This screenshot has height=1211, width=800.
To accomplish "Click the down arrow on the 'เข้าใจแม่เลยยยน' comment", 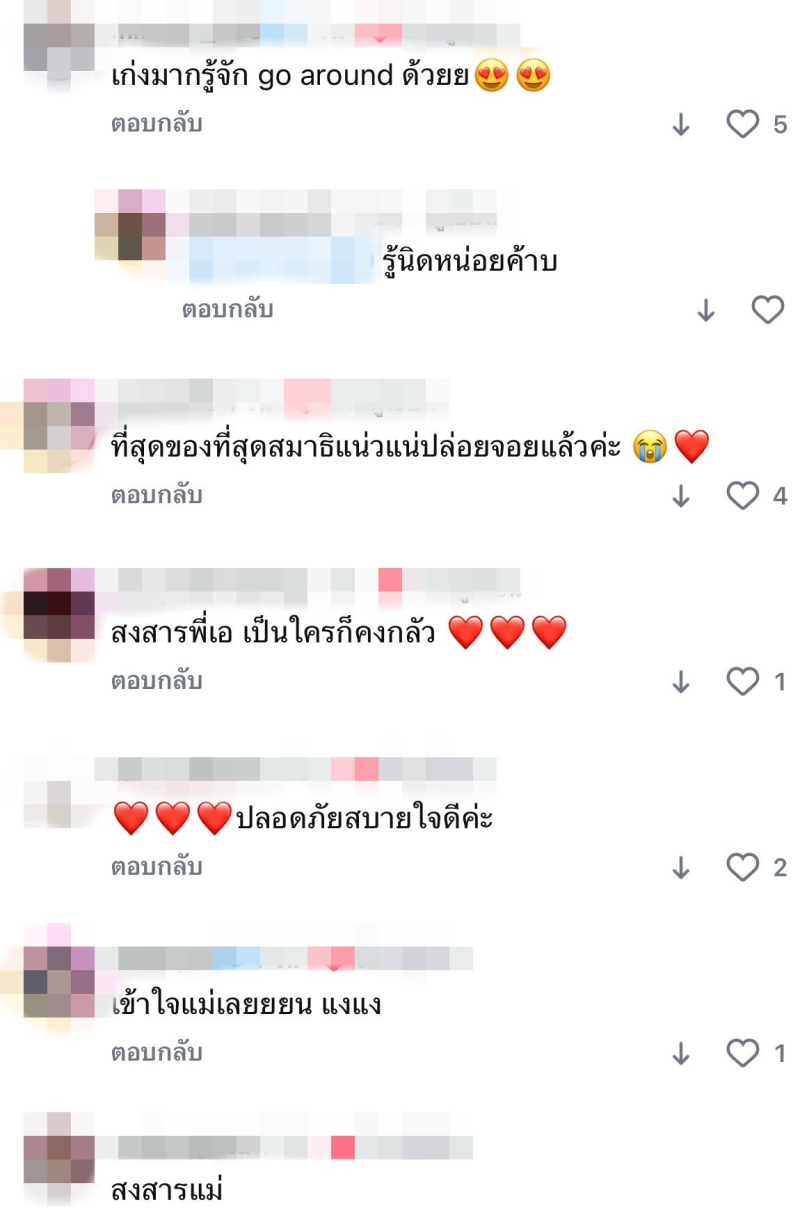I will click(681, 1053).
